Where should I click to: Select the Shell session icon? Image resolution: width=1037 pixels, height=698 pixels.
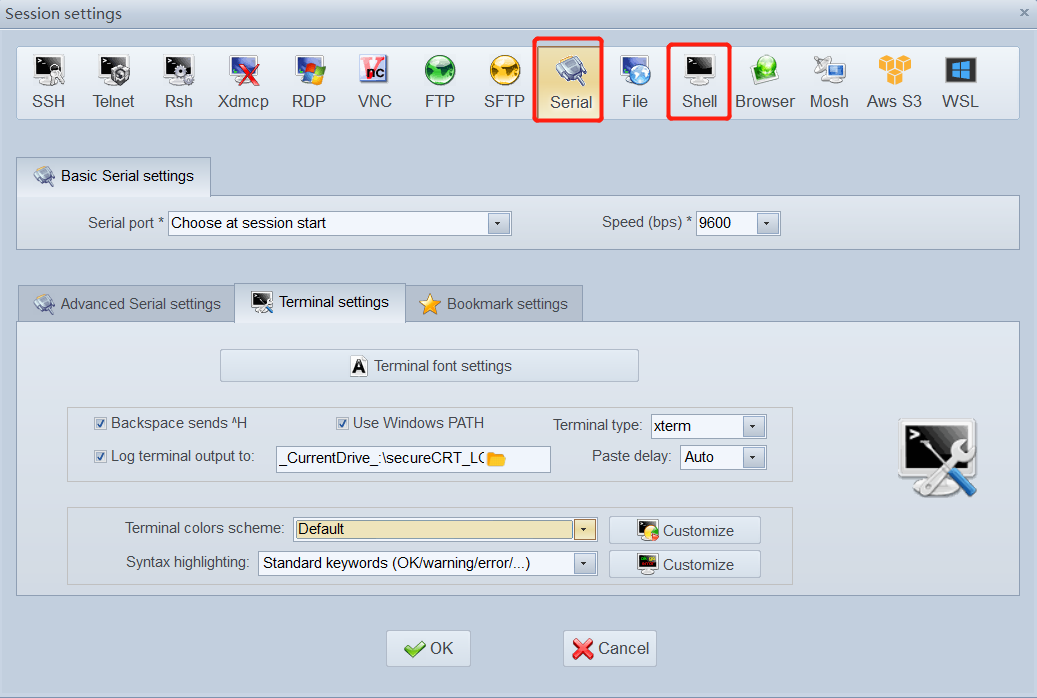tap(700, 82)
